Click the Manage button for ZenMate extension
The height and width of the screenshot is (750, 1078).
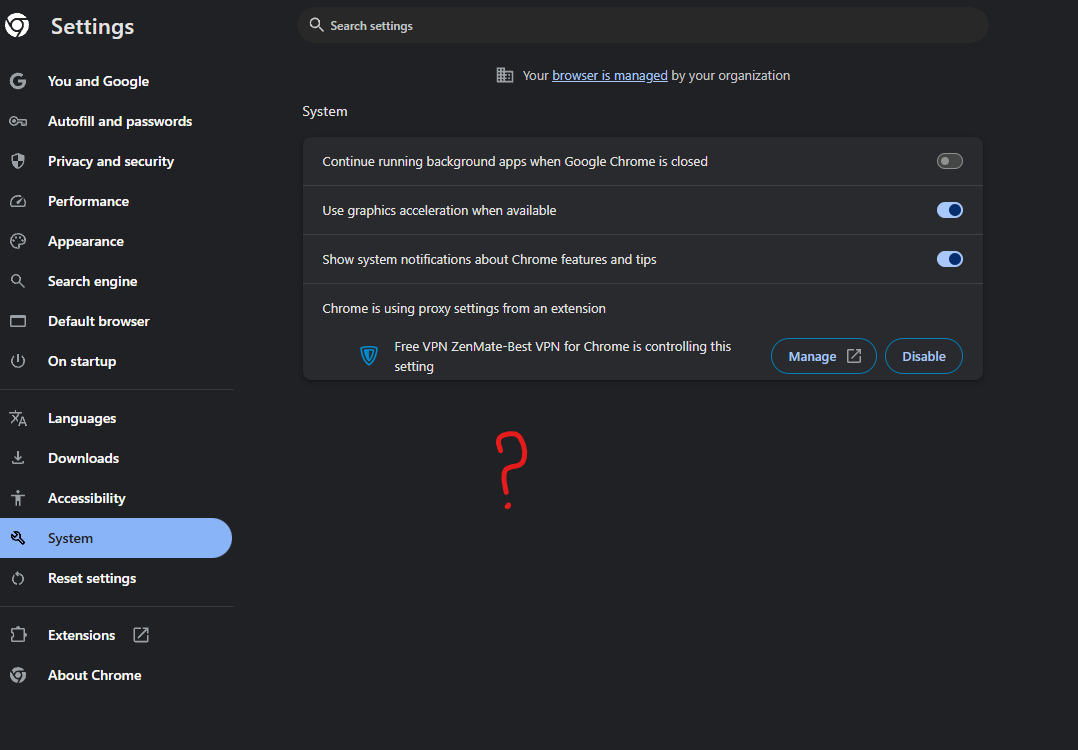pos(824,356)
